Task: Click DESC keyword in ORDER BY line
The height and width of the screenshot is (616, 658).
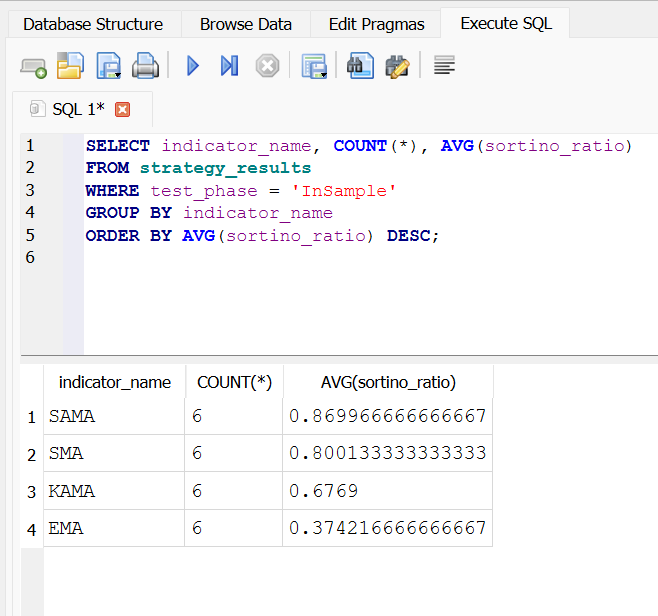Action: pos(408,236)
